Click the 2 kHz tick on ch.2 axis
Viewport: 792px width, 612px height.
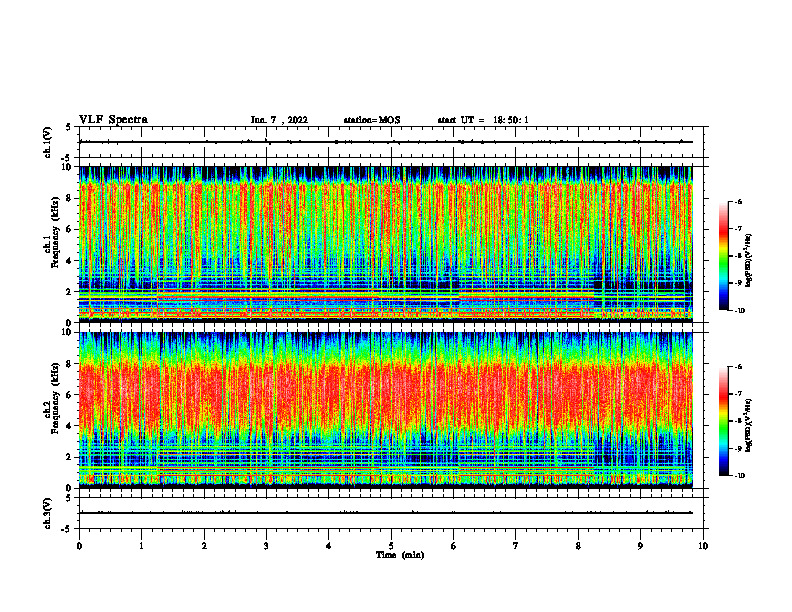point(70,457)
